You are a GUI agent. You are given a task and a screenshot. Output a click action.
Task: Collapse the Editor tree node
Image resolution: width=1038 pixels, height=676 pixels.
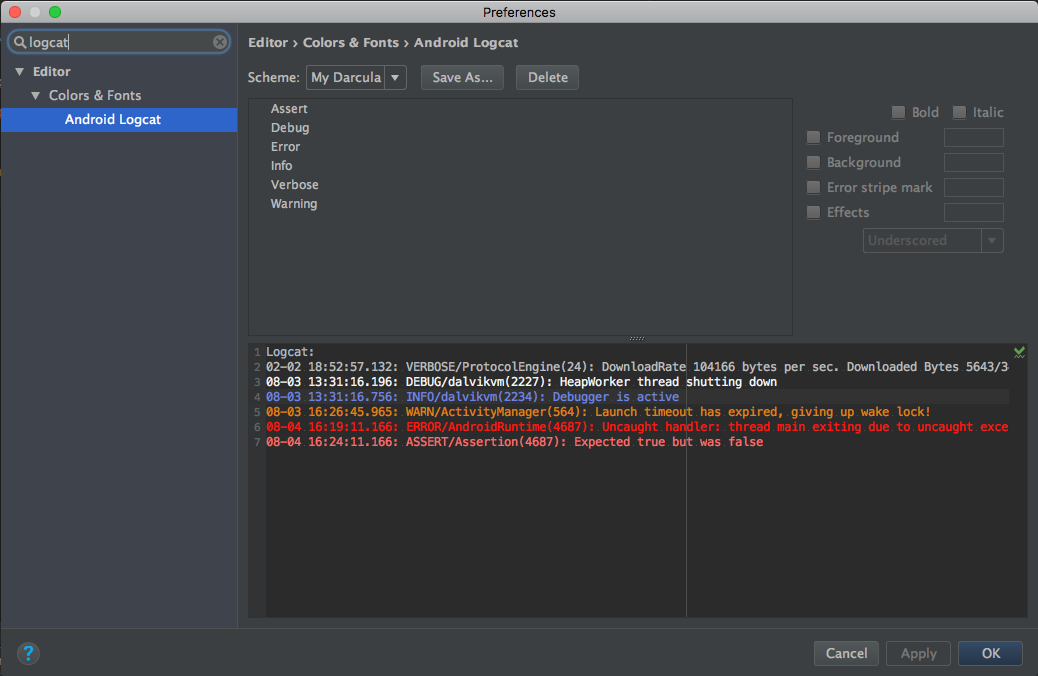pos(20,72)
